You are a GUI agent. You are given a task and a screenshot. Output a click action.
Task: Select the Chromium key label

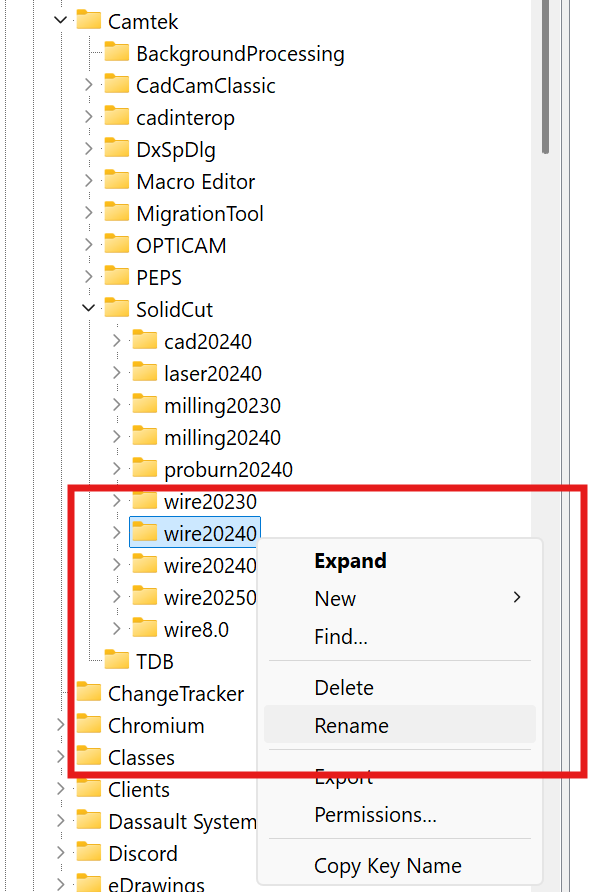[156, 726]
